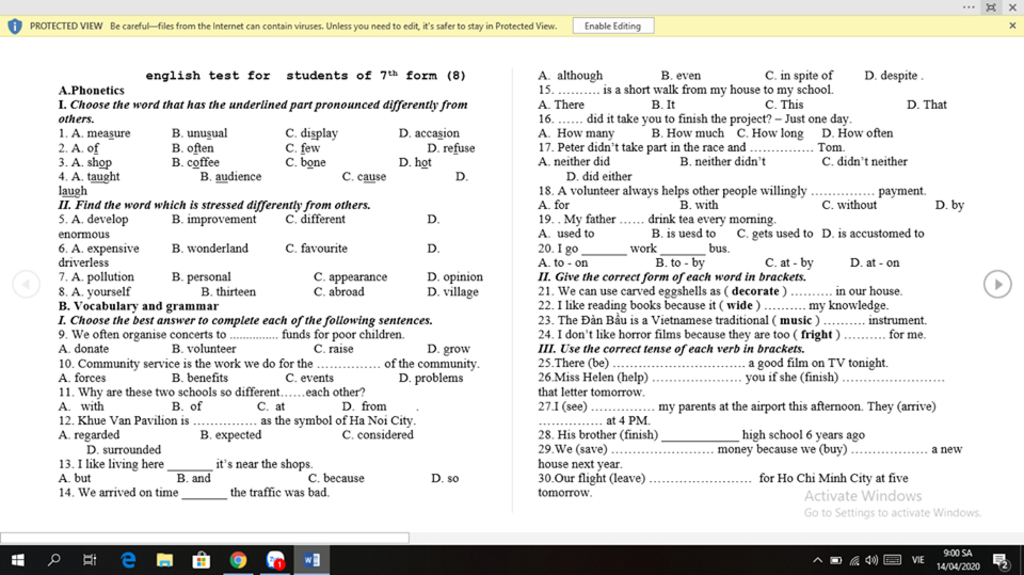This screenshot has width=1024, height=575.
Task: Click the restore window icon in the title bar
Action: click(991, 7)
